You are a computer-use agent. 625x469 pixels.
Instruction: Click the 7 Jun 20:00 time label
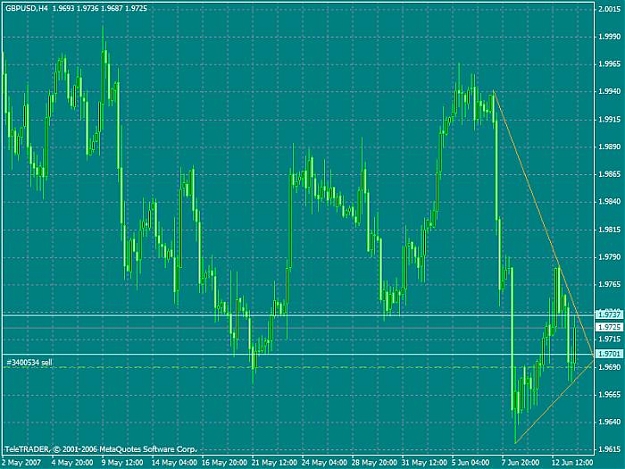[x=521, y=463]
